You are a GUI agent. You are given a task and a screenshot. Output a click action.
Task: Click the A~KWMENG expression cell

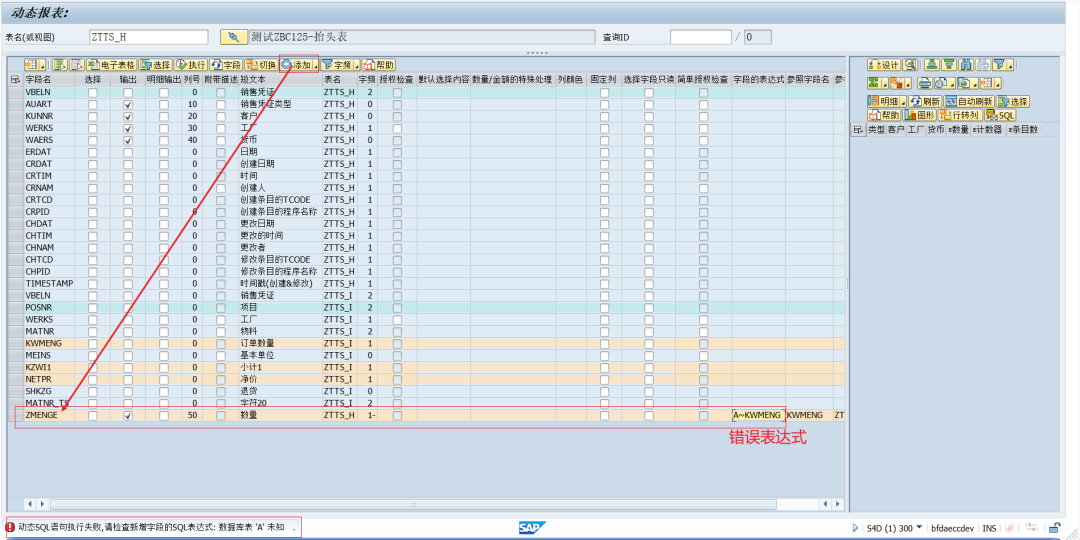pyautogui.click(x=758, y=415)
